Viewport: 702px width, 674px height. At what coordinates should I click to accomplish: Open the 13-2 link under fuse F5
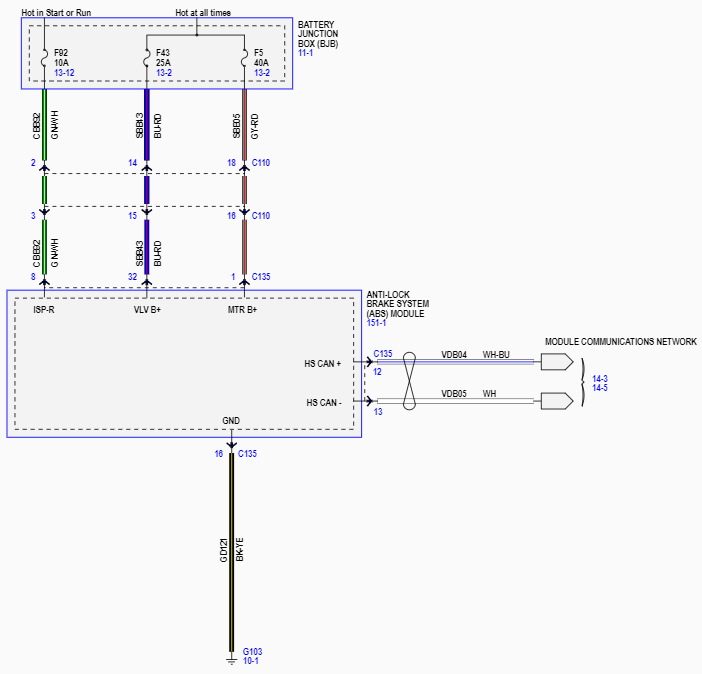tap(261, 73)
